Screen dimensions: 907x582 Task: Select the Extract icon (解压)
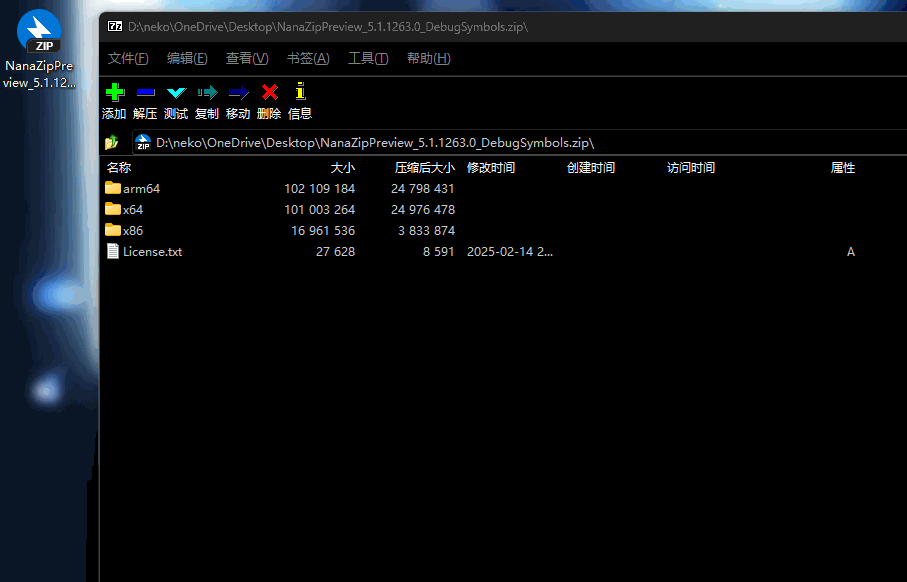(x=145, y=92)
